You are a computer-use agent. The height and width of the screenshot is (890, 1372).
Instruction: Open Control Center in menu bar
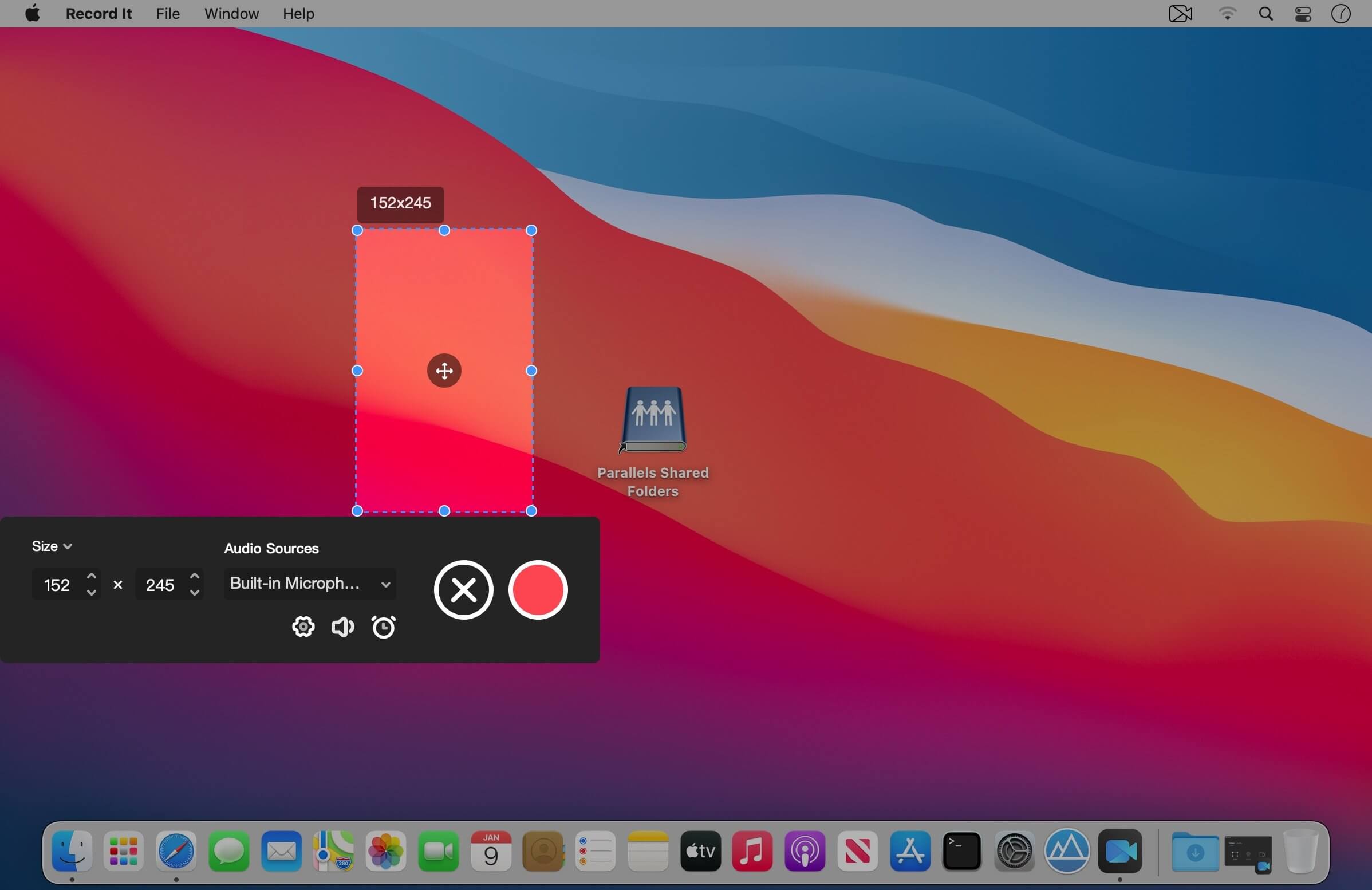point(1303,14)
